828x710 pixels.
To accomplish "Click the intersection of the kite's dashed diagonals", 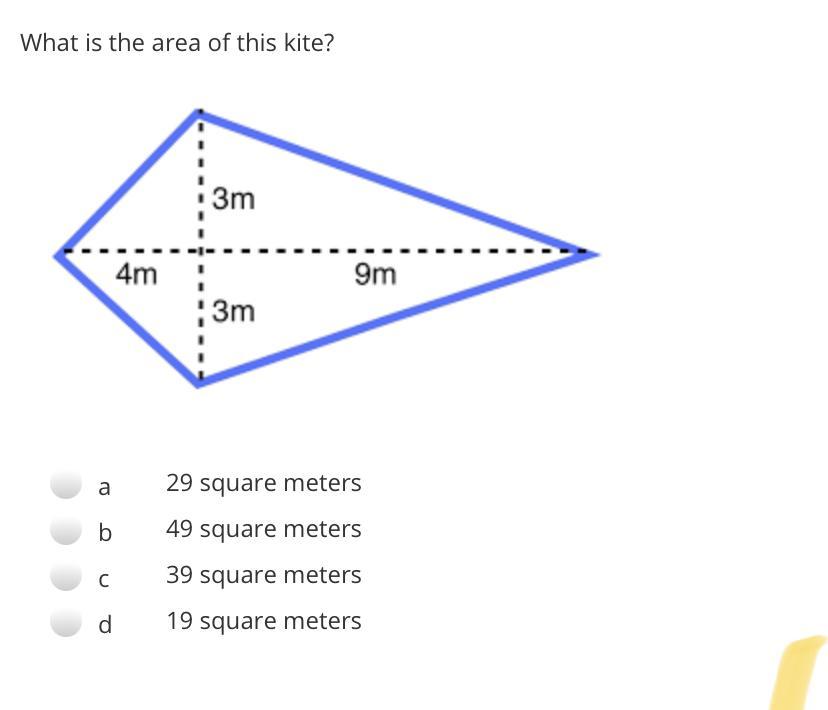I will [x=200, y=251].
